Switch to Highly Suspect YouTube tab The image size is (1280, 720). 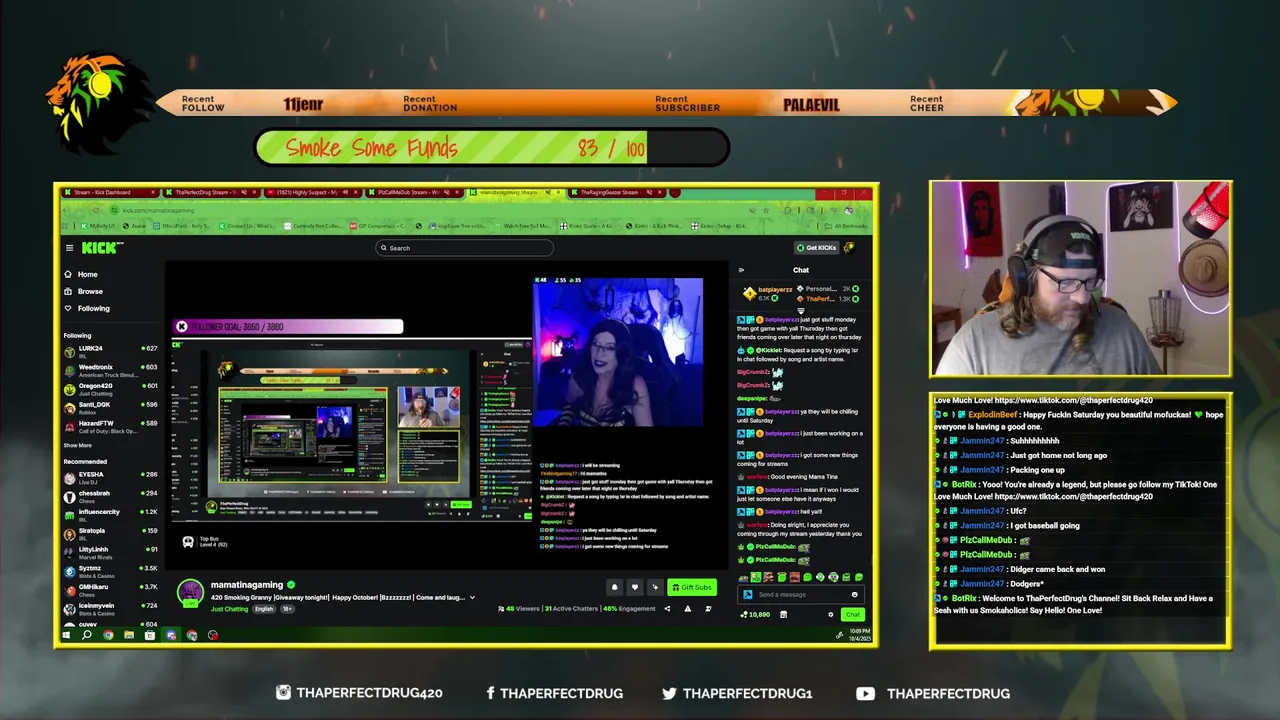pyautogui.click(x=312, y=192)
